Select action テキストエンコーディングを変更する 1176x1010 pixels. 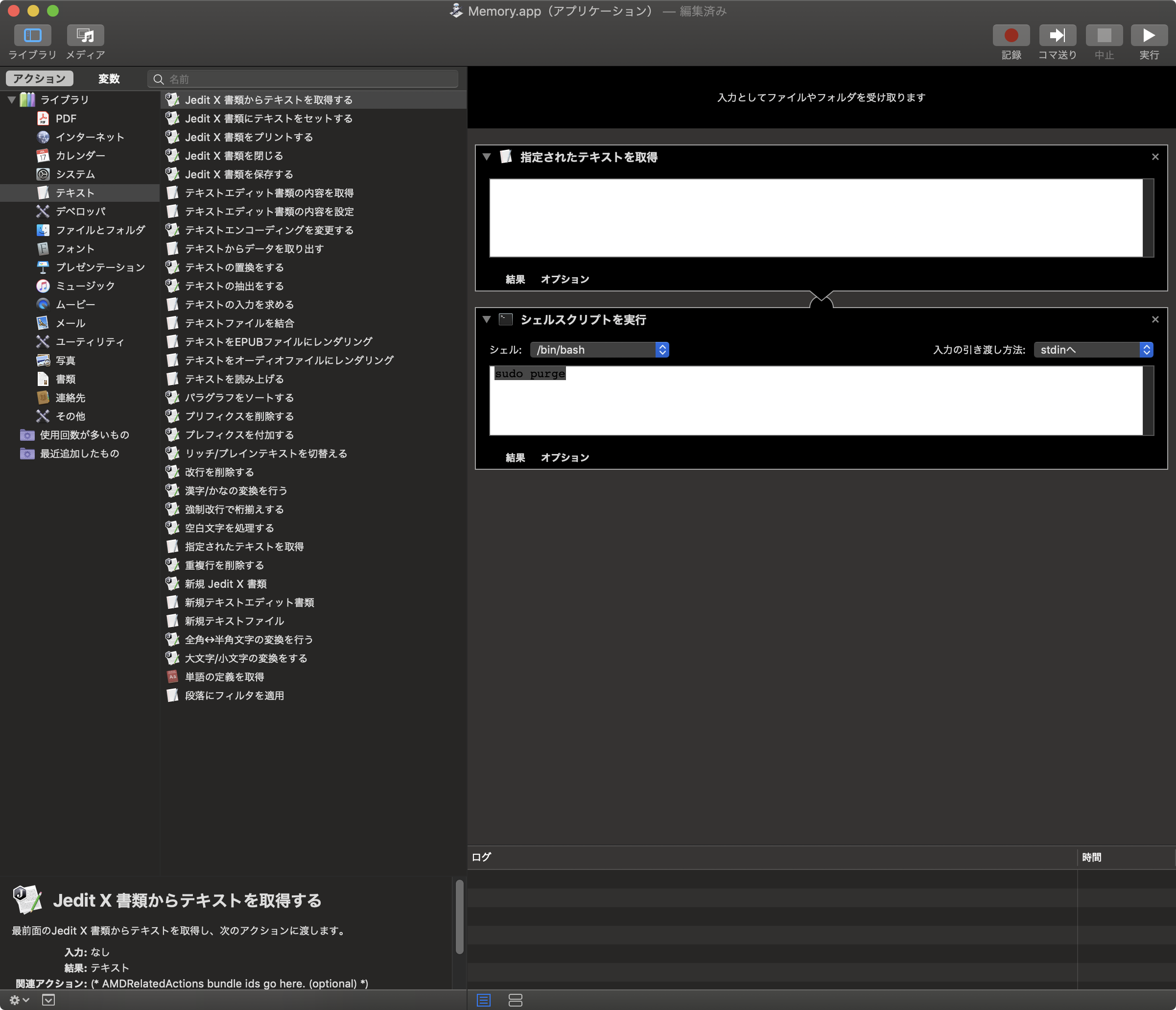[x=313, y=230]
